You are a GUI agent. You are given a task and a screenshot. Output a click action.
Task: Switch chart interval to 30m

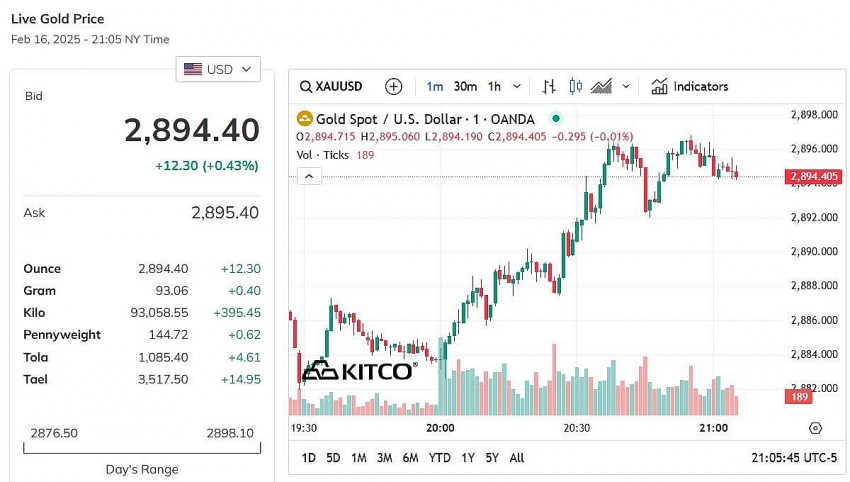tap(465, 87)
